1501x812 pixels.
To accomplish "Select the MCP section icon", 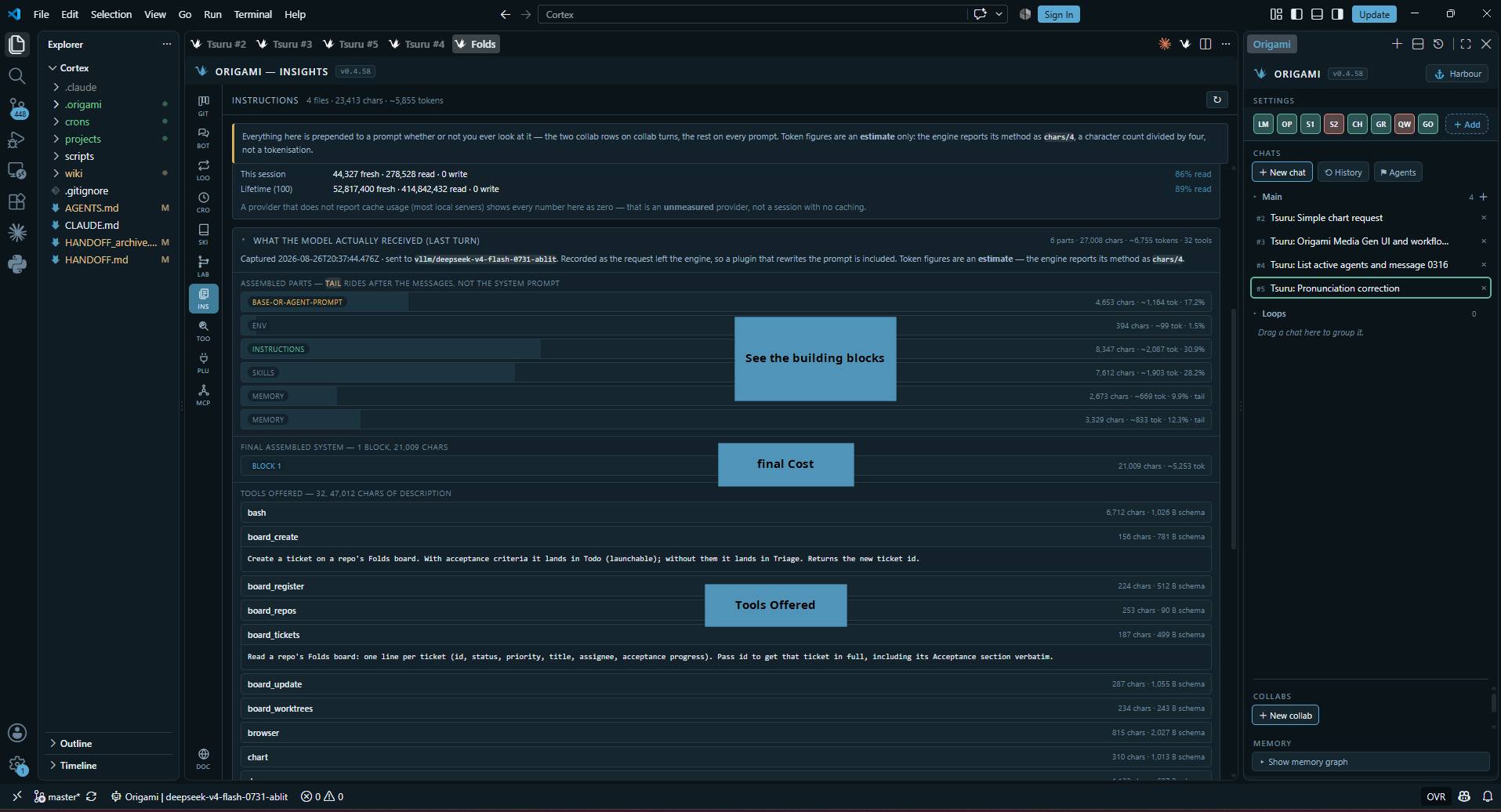I will 203,395.
